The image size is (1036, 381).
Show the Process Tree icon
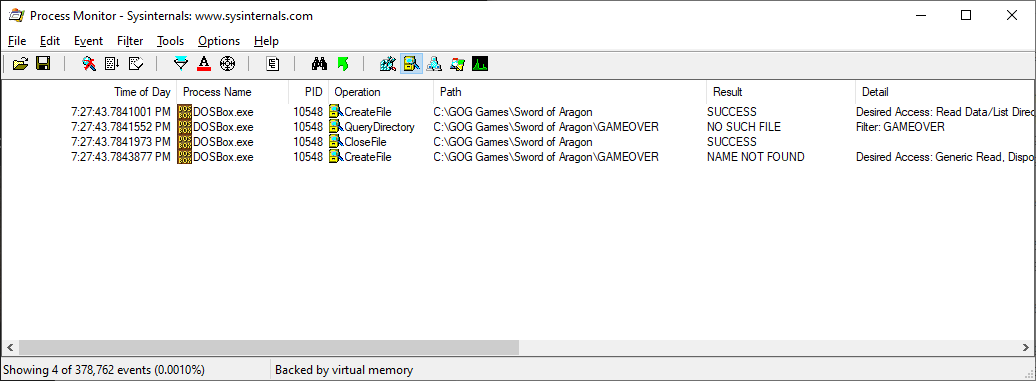[x=273, y=64]
